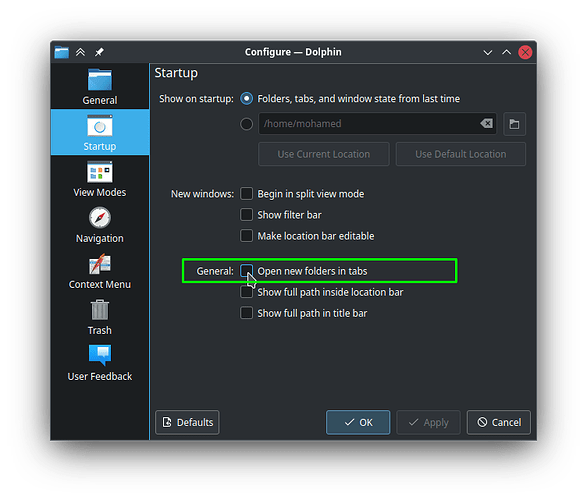
Task: Select the View Modes settings page
Action: (100, 179)
